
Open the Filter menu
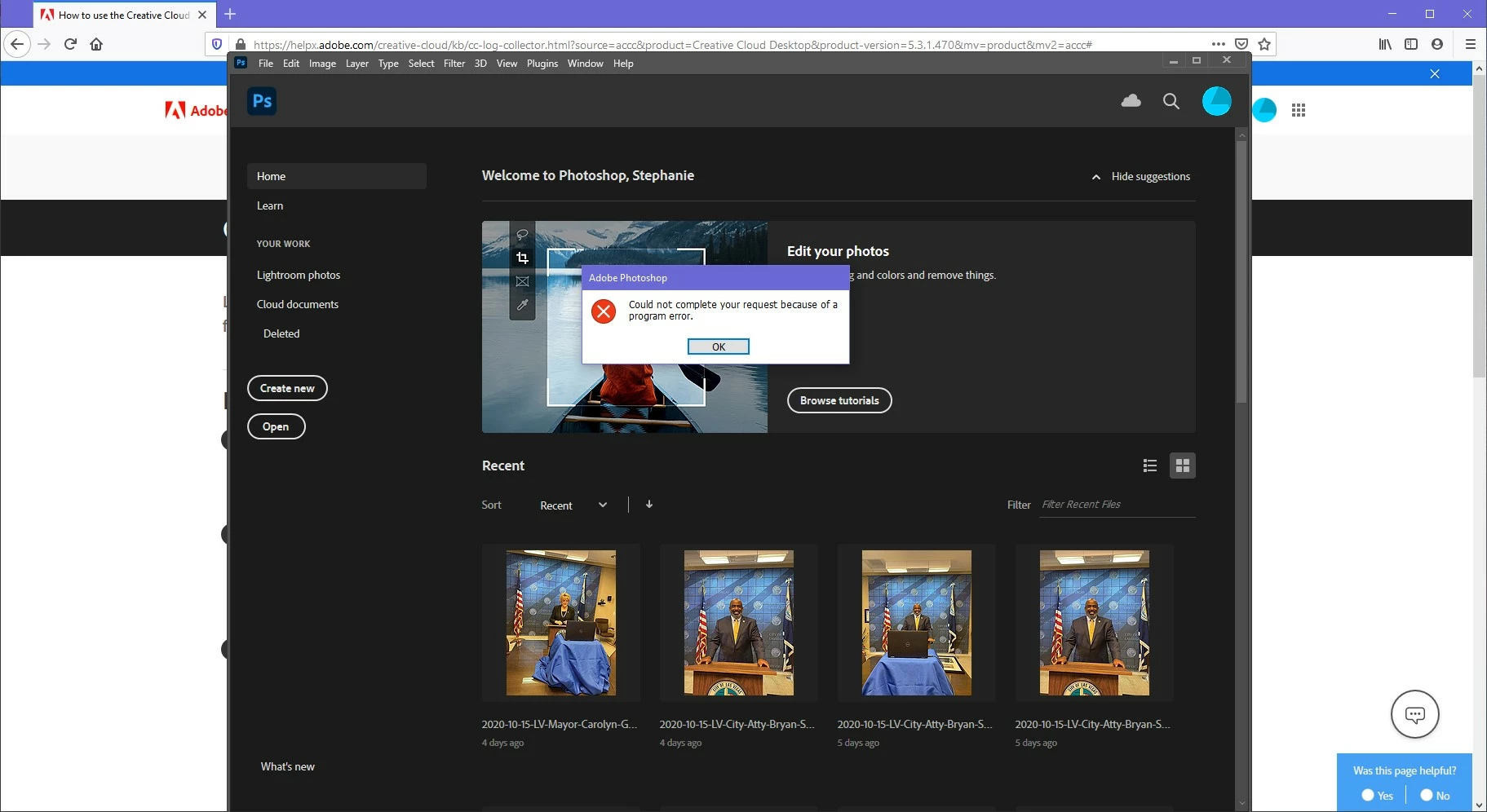(454, 64)
